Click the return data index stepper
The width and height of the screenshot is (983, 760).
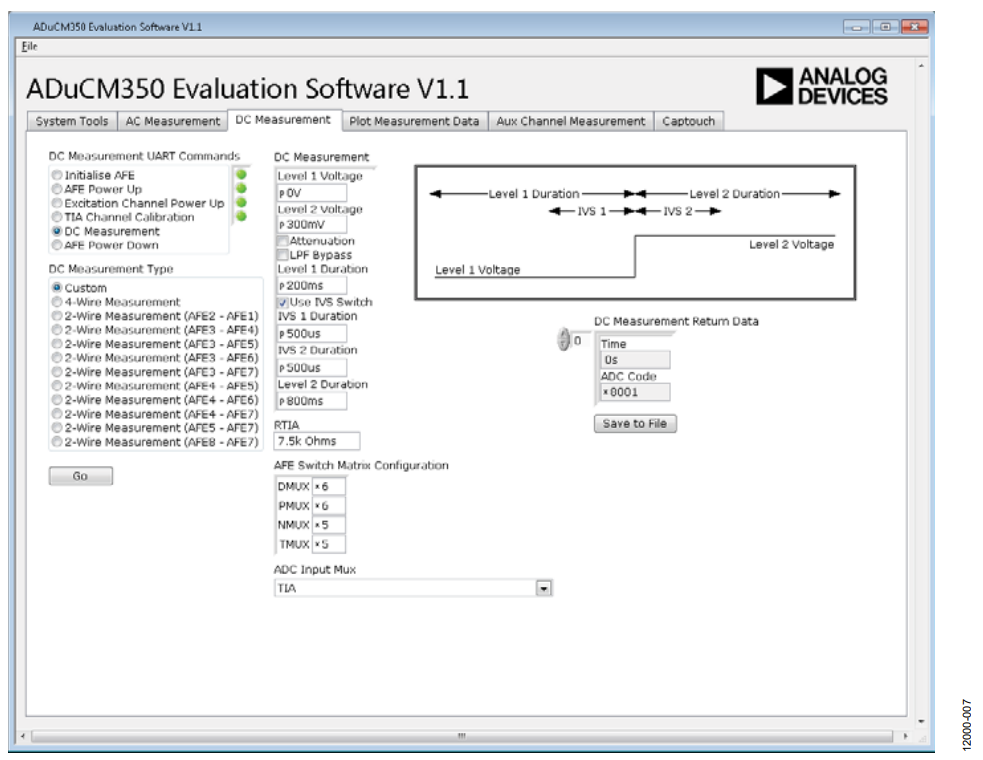563,340
